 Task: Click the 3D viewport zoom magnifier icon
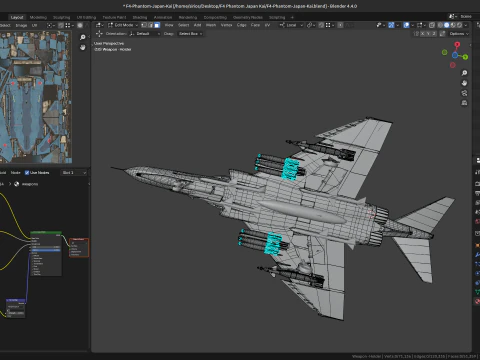[464, 73]
